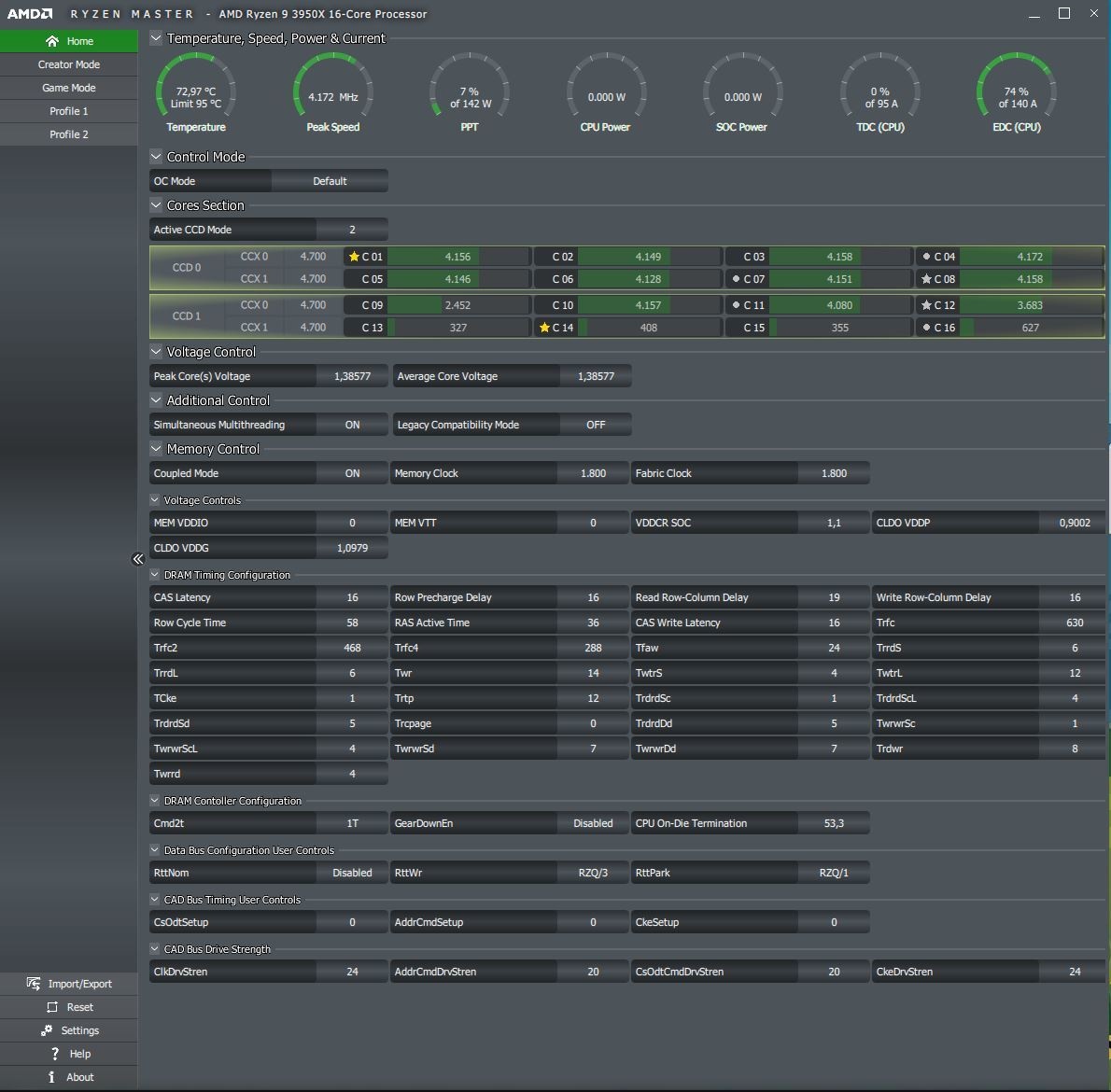Click the white star on core C 12
The height and width of the screenshot is (1092, 1111).
(x=926, y=304)
